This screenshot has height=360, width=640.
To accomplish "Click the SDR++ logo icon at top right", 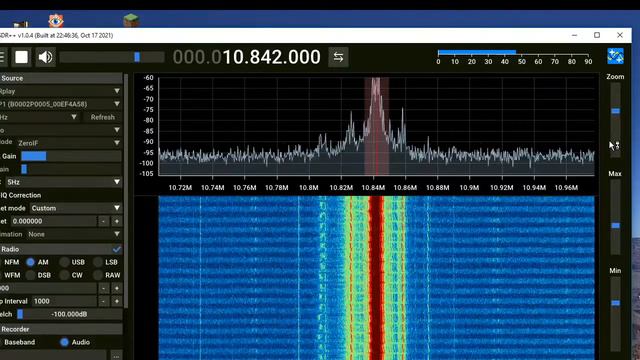I will [x=615, y=56].
